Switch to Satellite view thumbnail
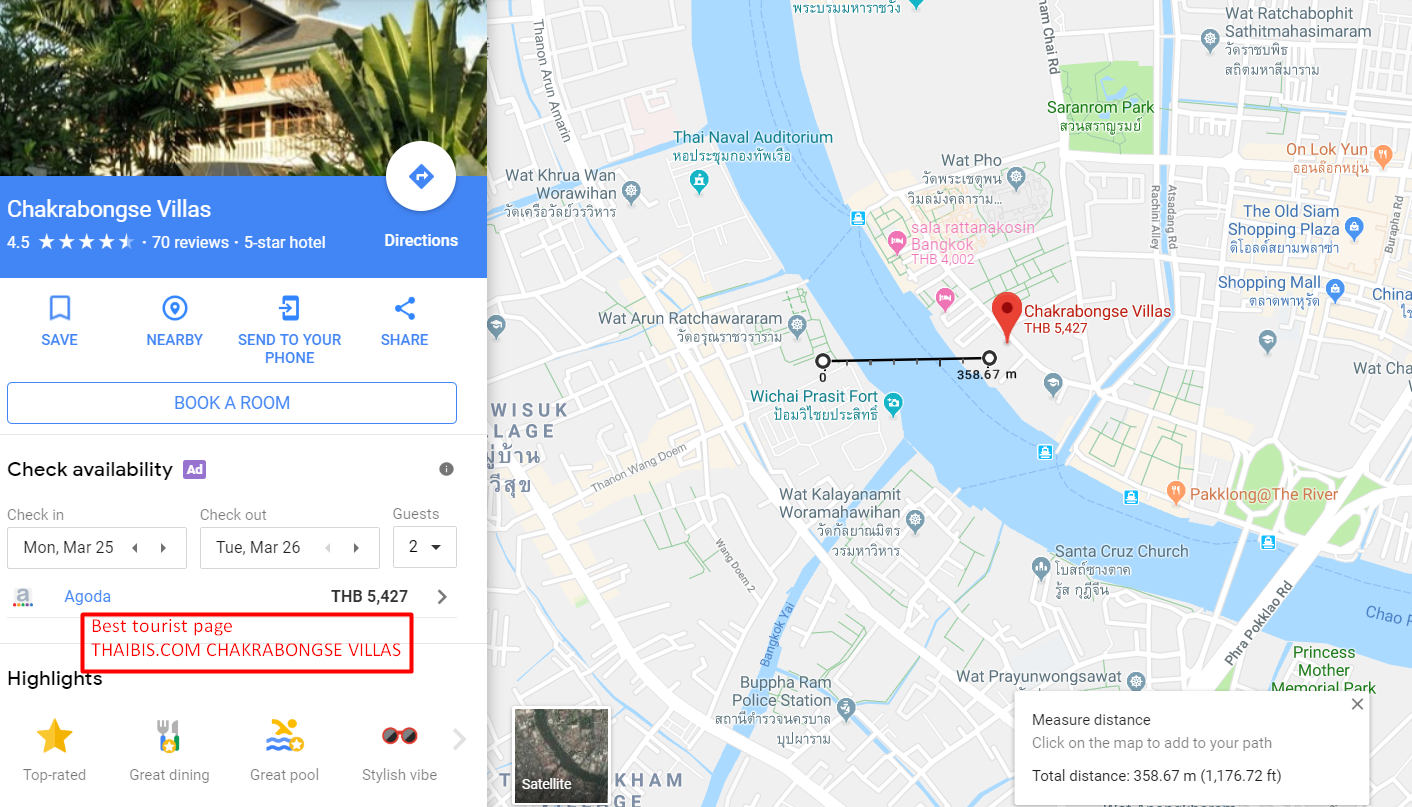The height and width of the screenshot is (807, 1412). [x=561, y=755]
